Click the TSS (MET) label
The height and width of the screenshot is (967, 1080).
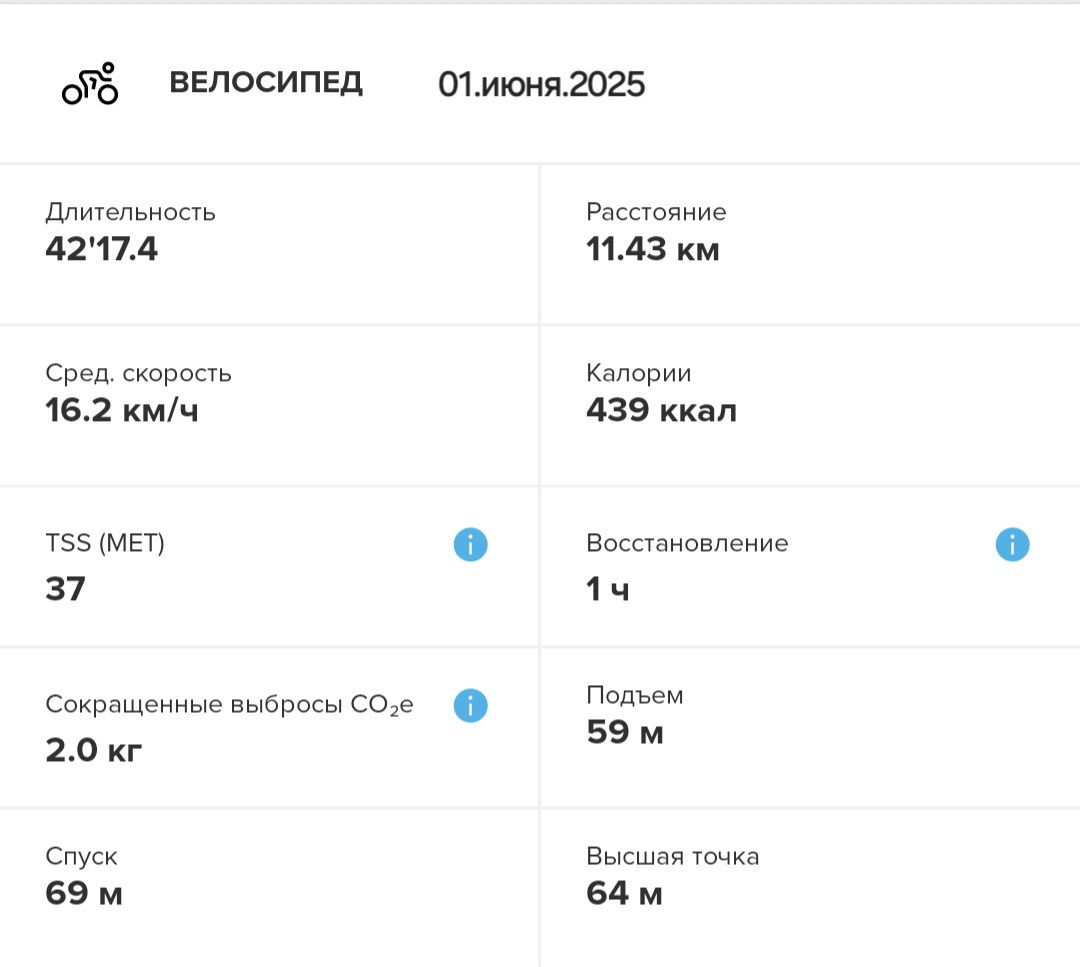coord(105,543)
